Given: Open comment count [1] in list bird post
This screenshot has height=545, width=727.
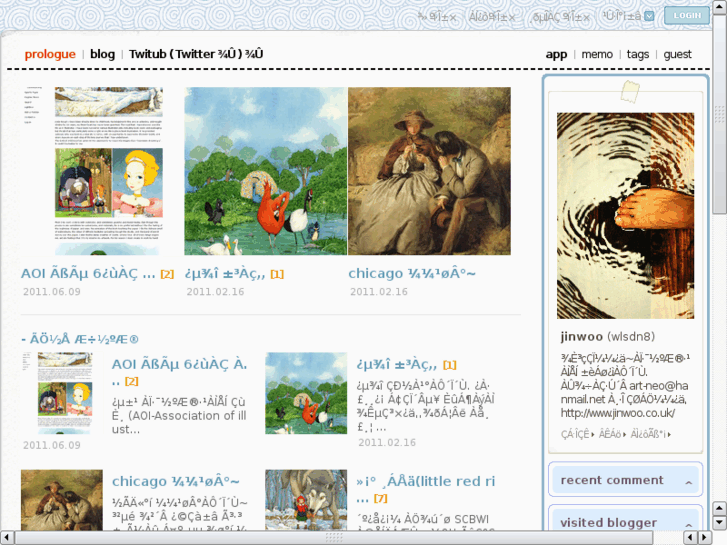Looking at the screenshot, I should pyautogui.click(x=450, y=365).
